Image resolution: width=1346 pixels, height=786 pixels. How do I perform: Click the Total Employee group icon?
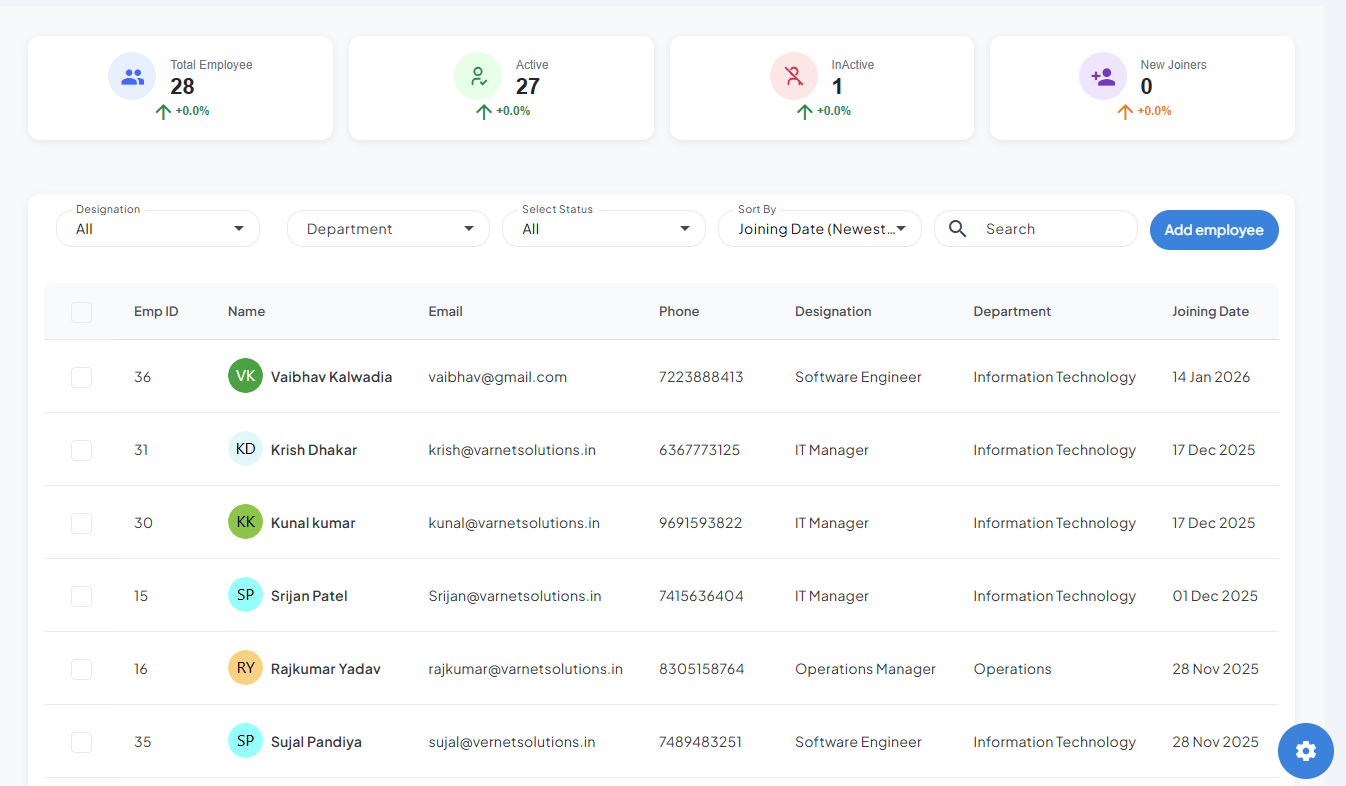pyautogui.click(x=132, y=77)
